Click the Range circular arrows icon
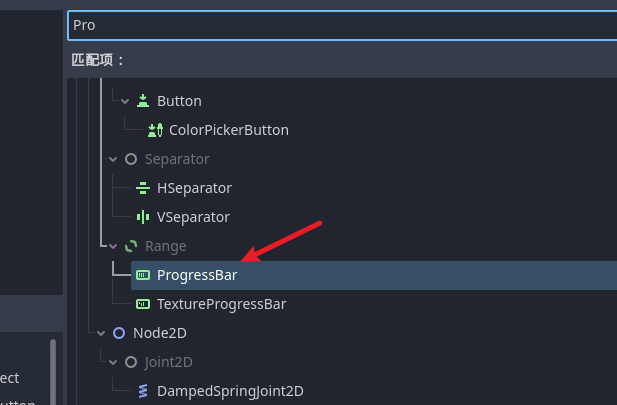 [131, 246]
